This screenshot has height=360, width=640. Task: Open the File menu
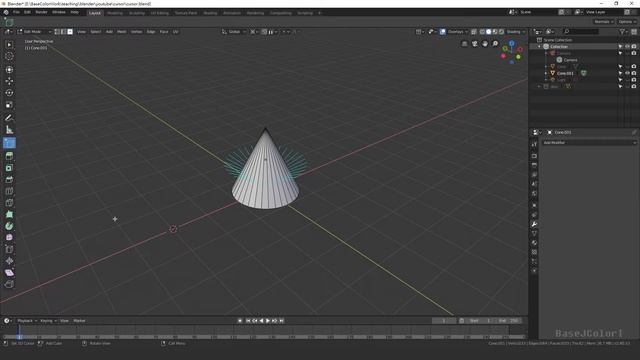tap(16, 12)
